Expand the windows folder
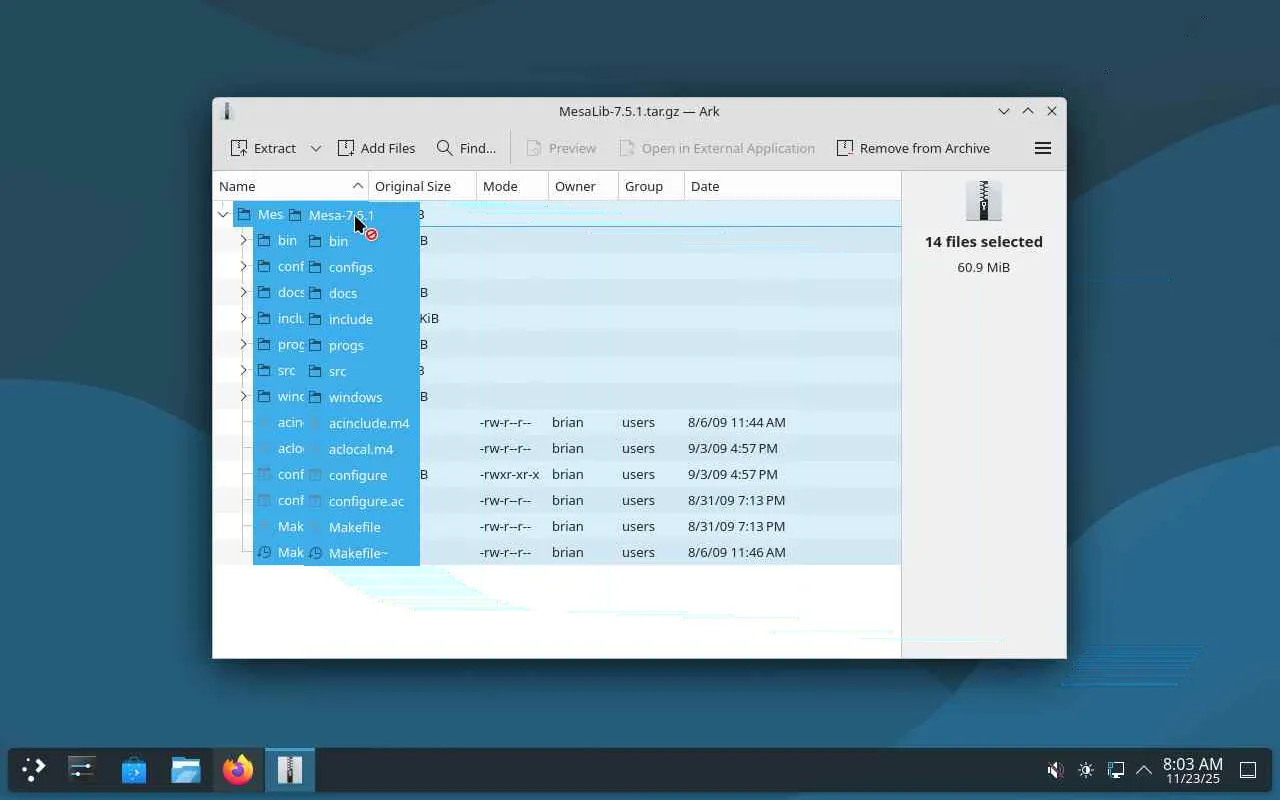1280x800 pixels. pyautogui.click(x=243, y=396)
